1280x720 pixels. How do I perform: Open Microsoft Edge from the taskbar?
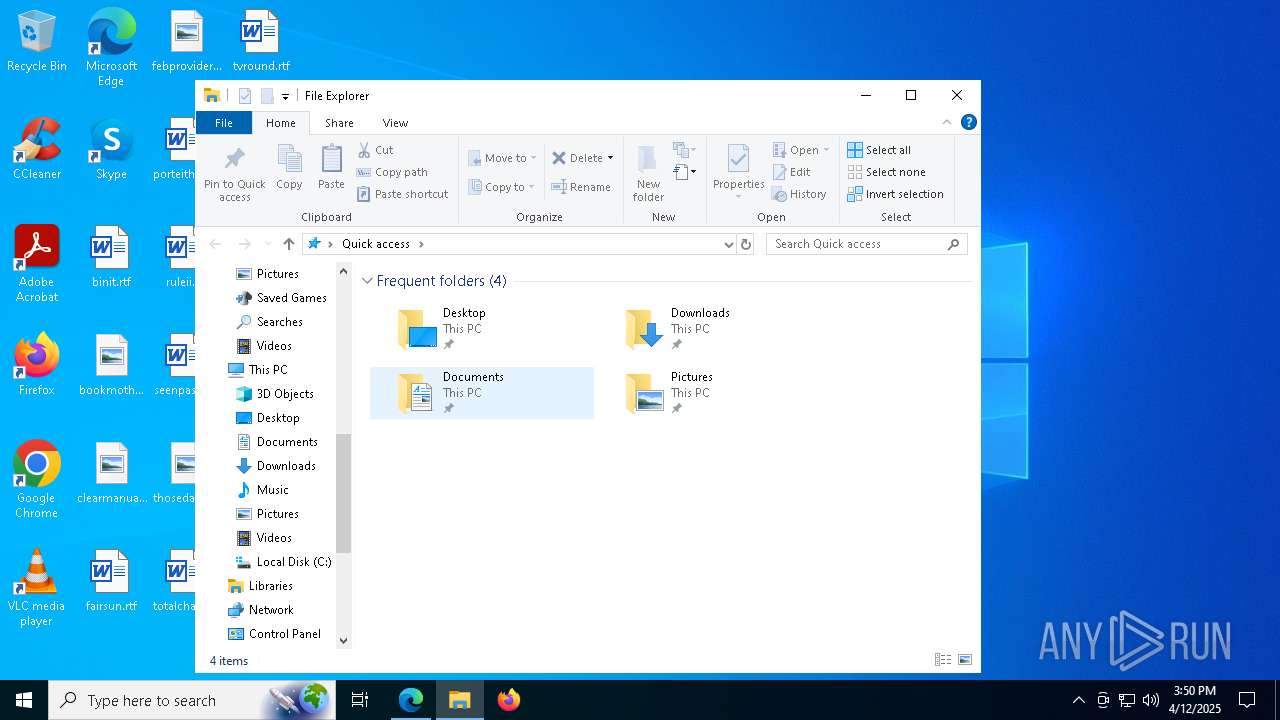[x=411, y=700]
